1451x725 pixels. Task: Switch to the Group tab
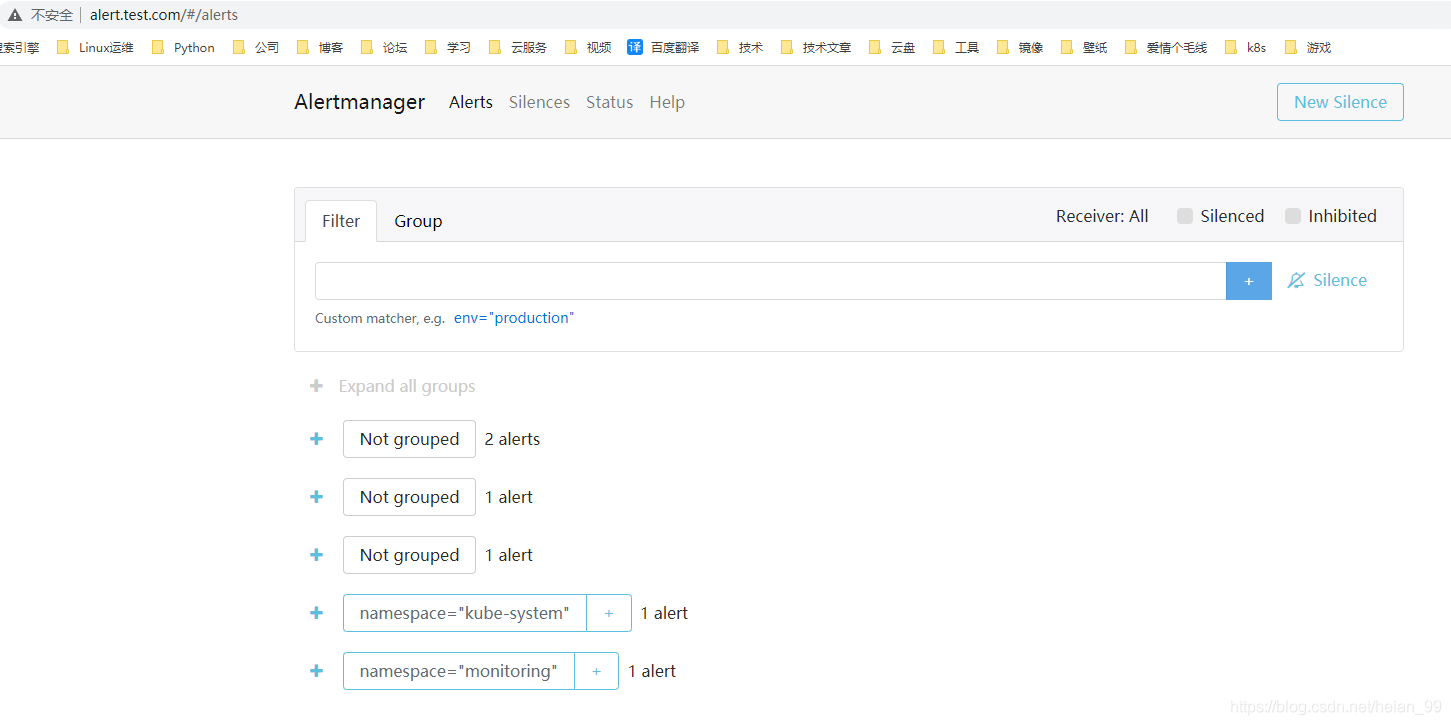click(x=418, y=221)
